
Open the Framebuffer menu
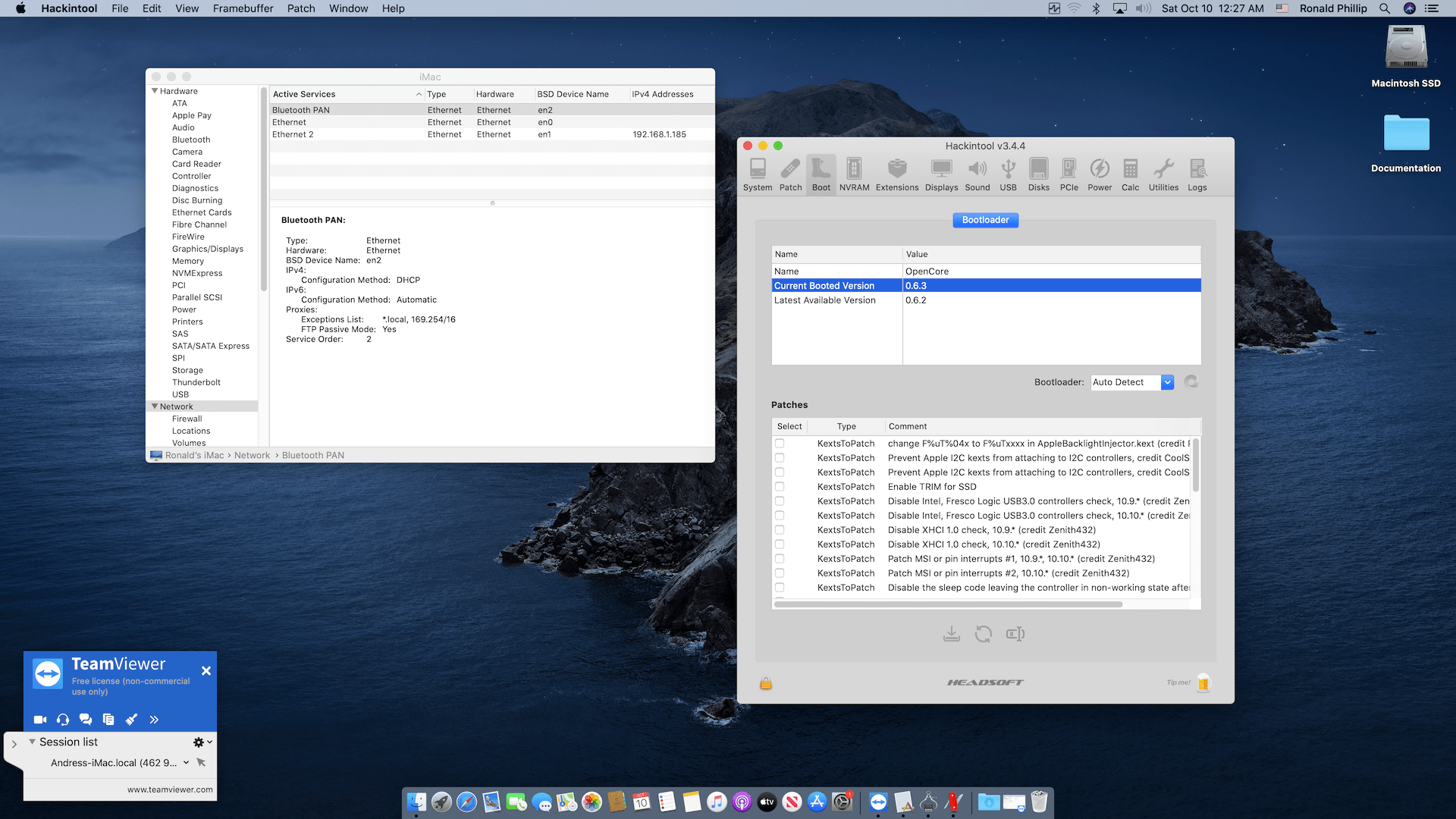point(243,8)
